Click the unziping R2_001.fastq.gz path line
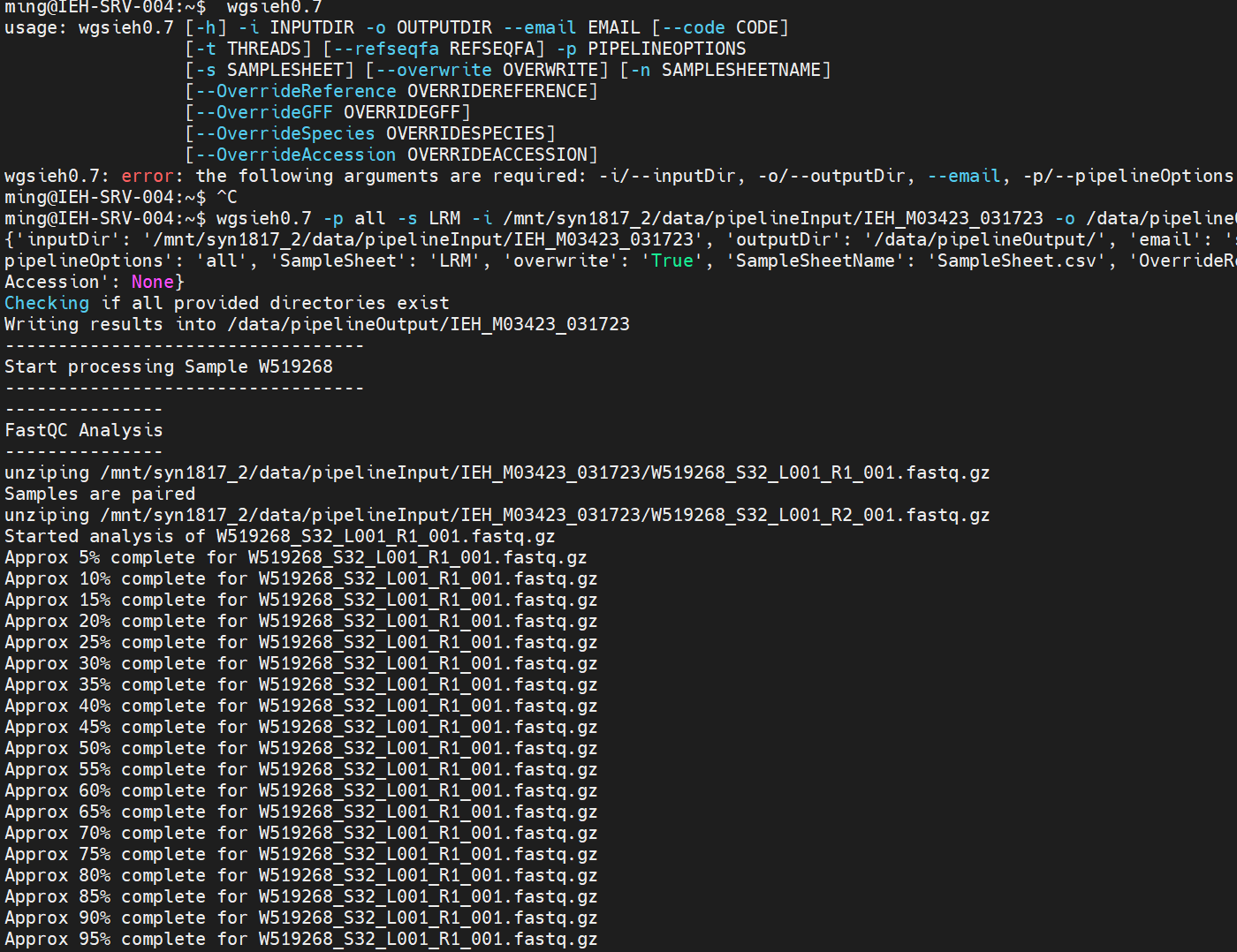Viewport: 1237px width, 952px height. pos(497,515)
